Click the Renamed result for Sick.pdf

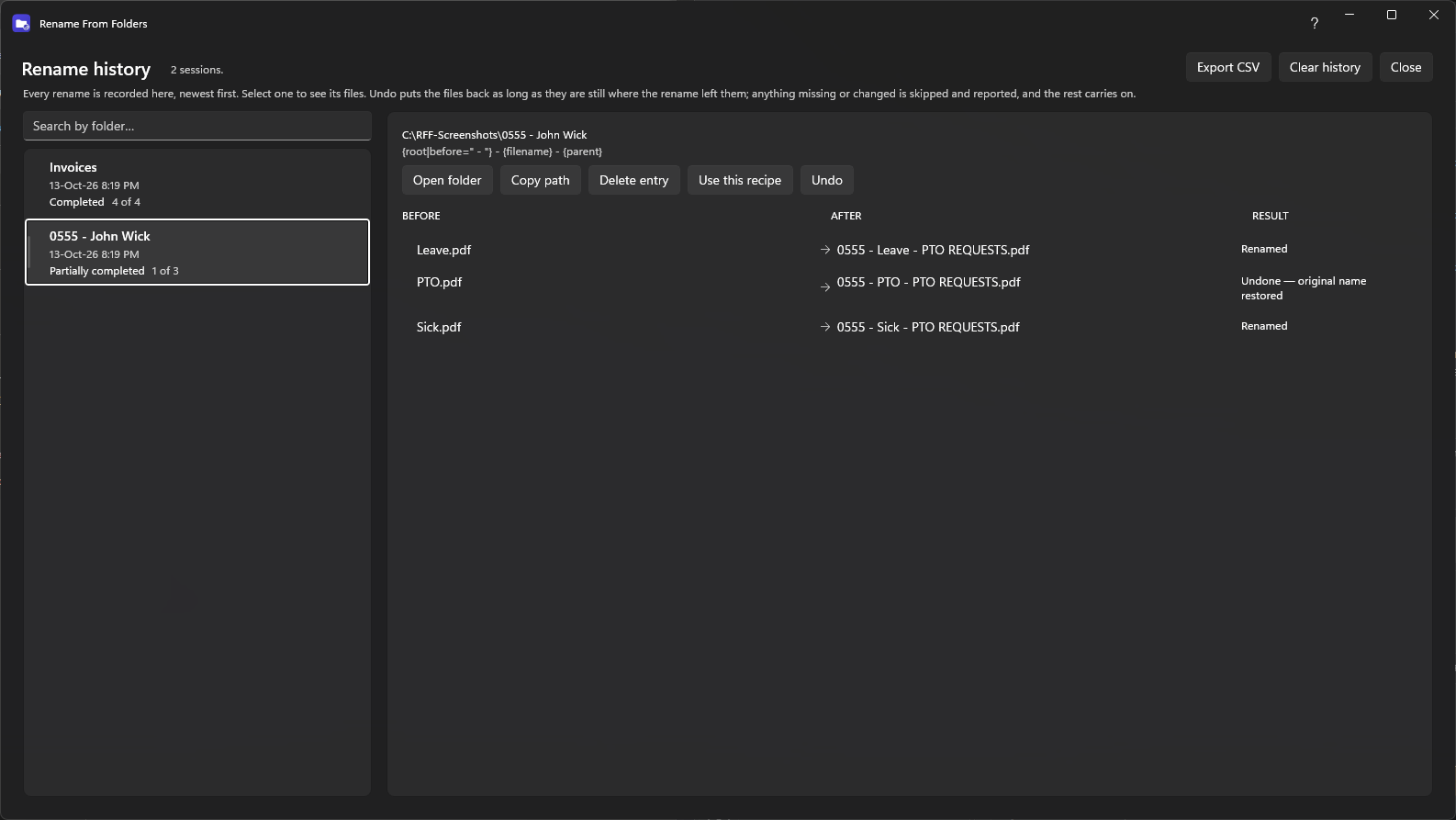pyautogui.click(x=1264, y=326)
